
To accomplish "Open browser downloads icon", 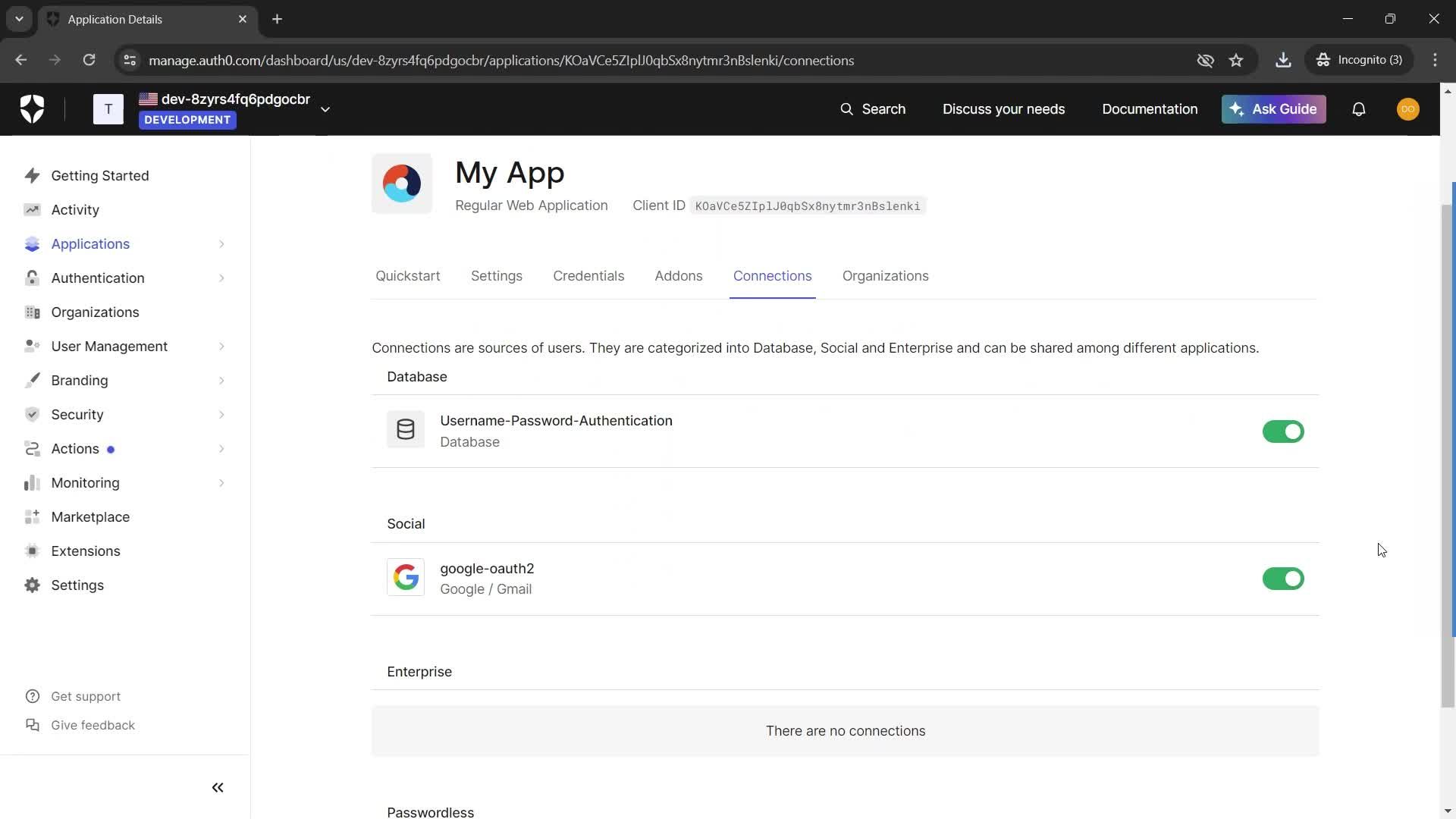I will (x=1283, y=61).
